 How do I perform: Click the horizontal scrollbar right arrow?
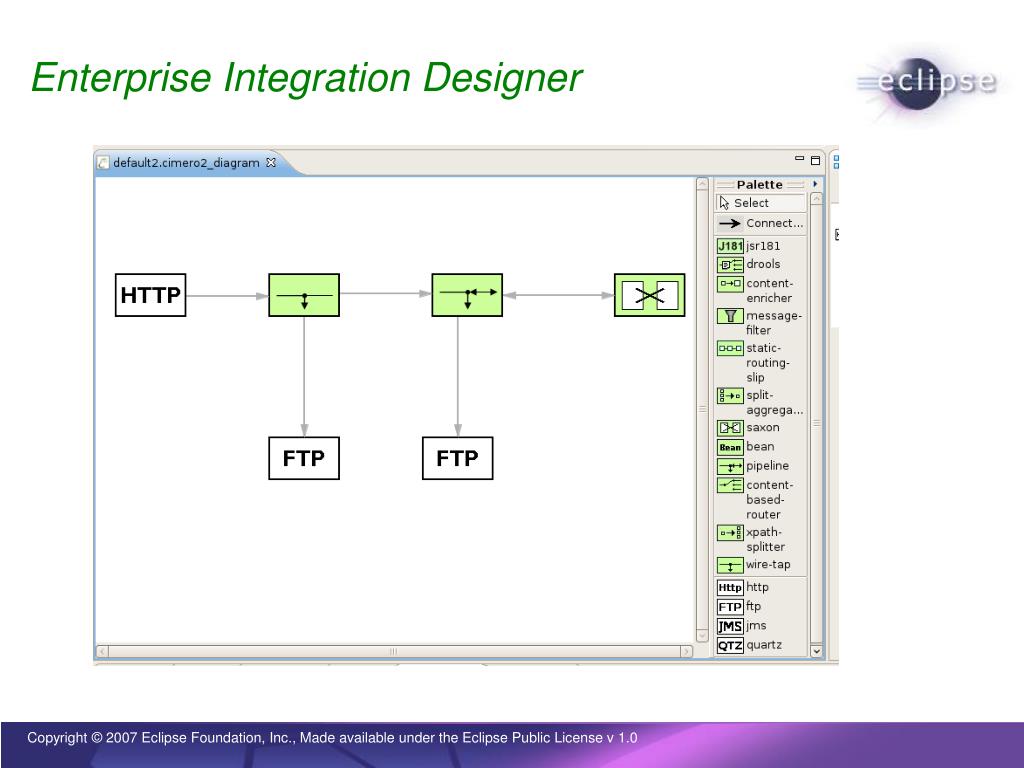686,651
